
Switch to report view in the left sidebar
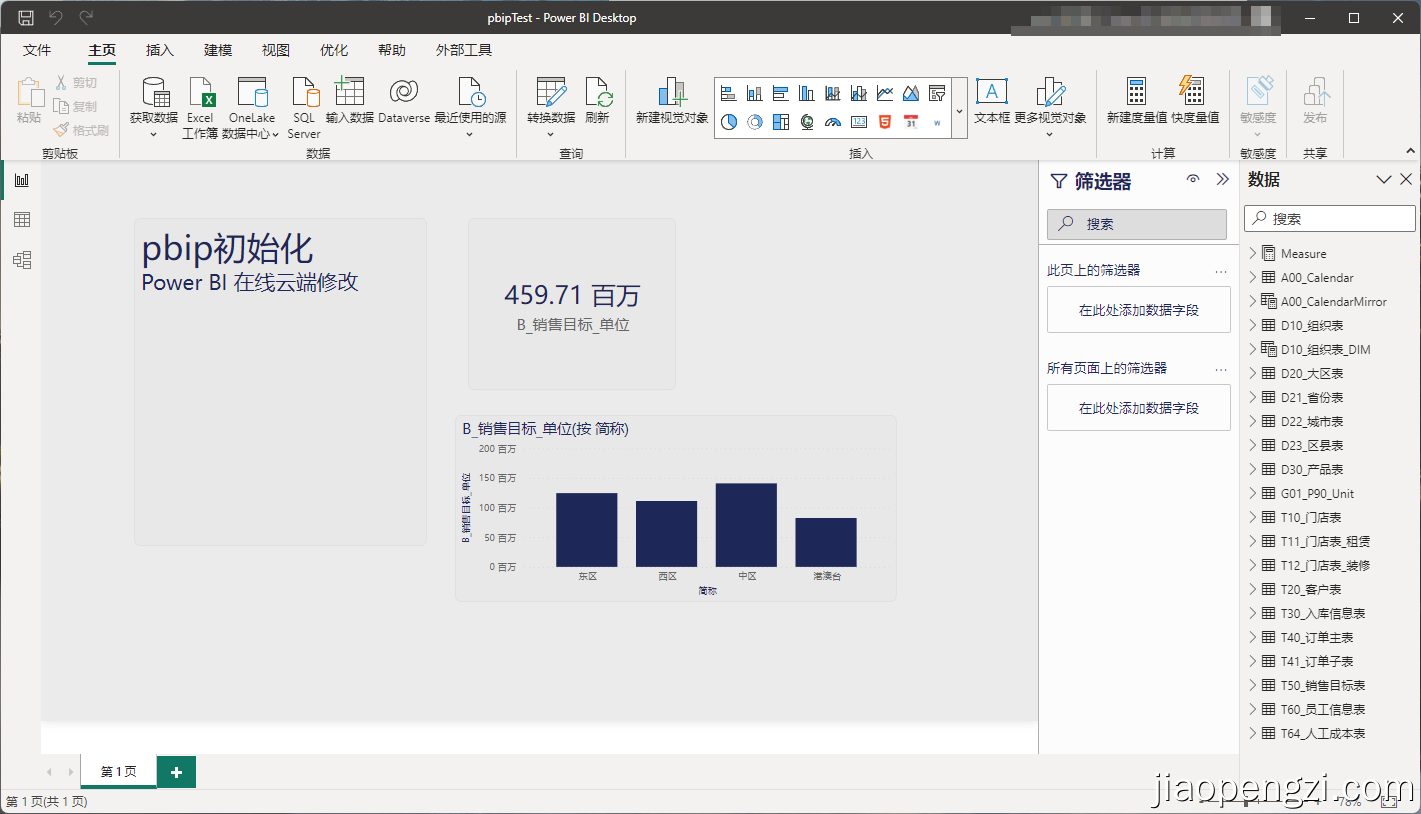point(21,180)
